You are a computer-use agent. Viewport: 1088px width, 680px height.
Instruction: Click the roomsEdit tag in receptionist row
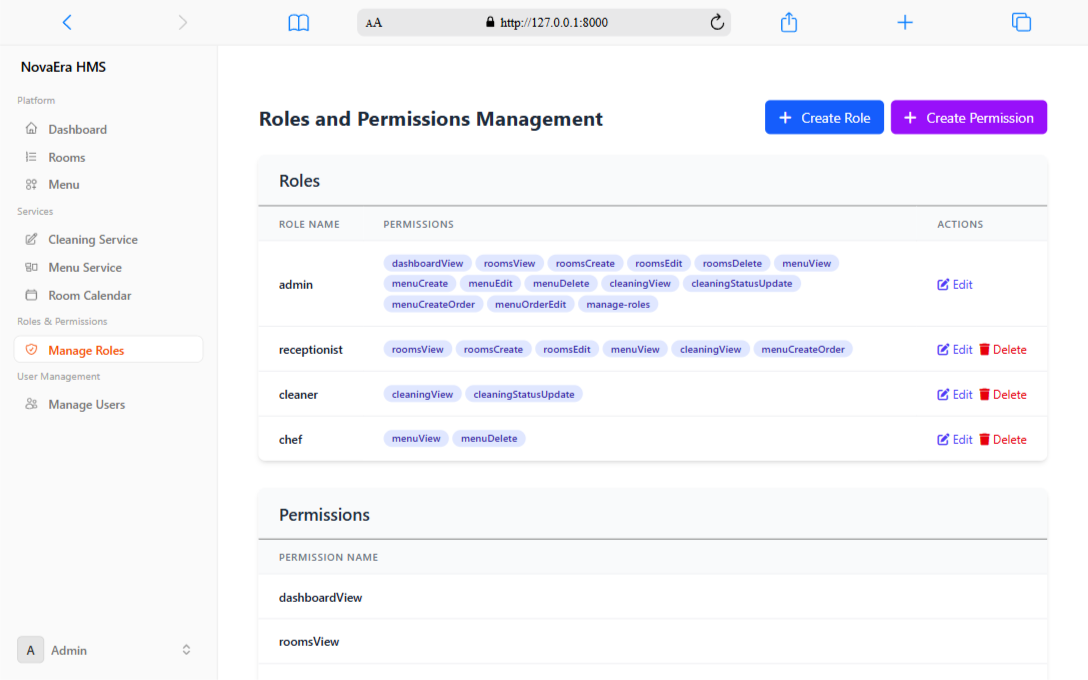pyautogui.click(x=567, y=349)
